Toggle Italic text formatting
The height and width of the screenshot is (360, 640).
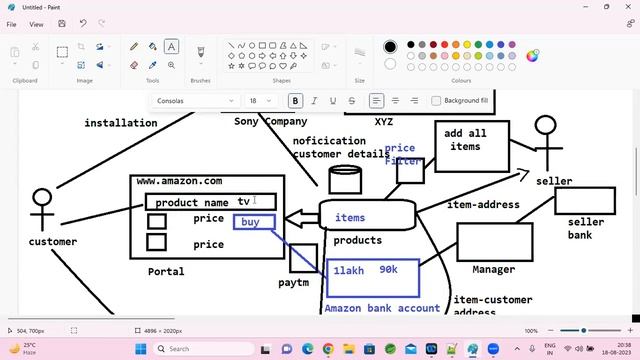click(314, 100)
